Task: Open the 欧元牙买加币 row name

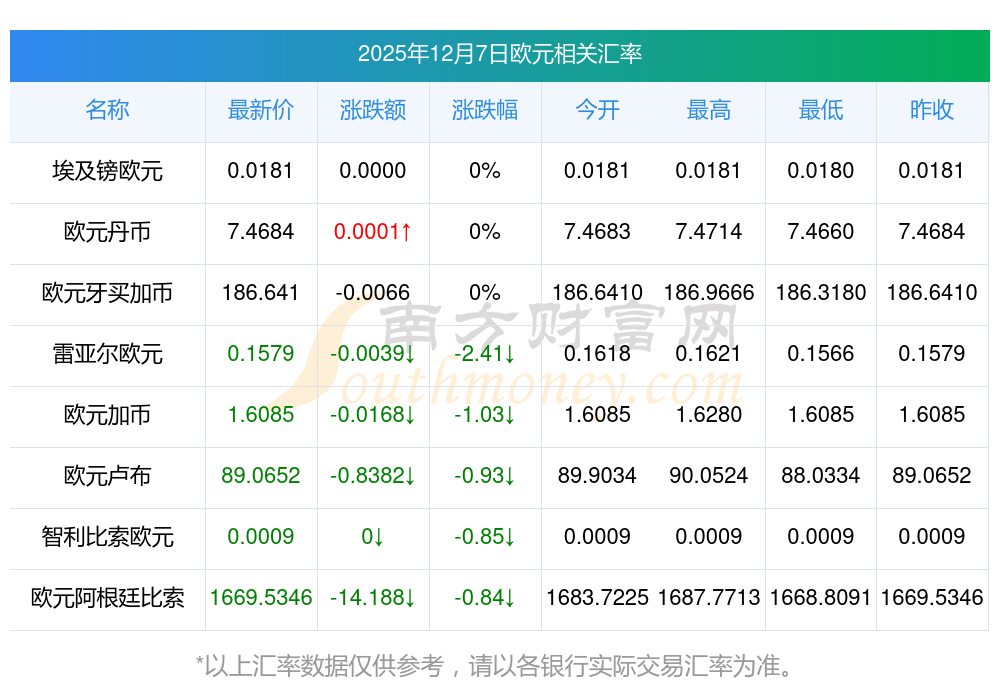Action: [107, 293]
